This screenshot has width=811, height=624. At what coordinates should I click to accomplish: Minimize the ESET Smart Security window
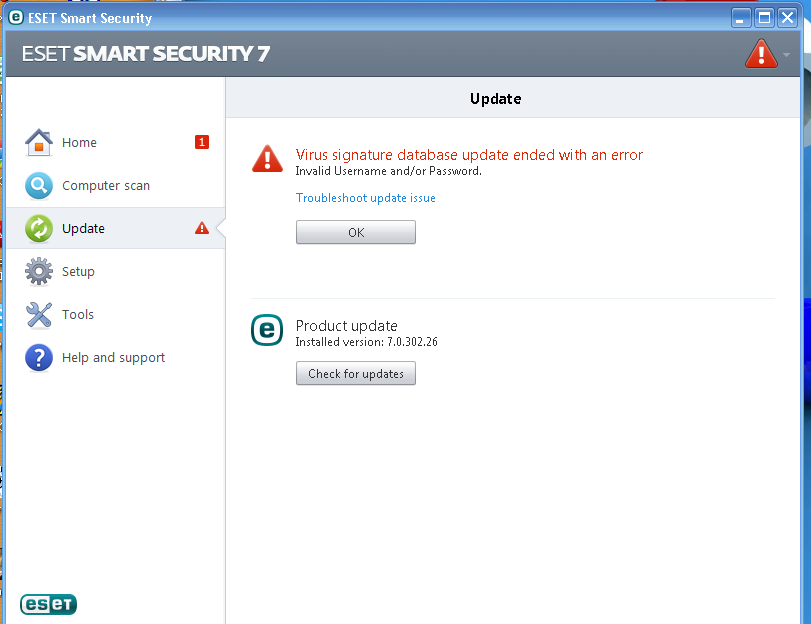point(741,18)
